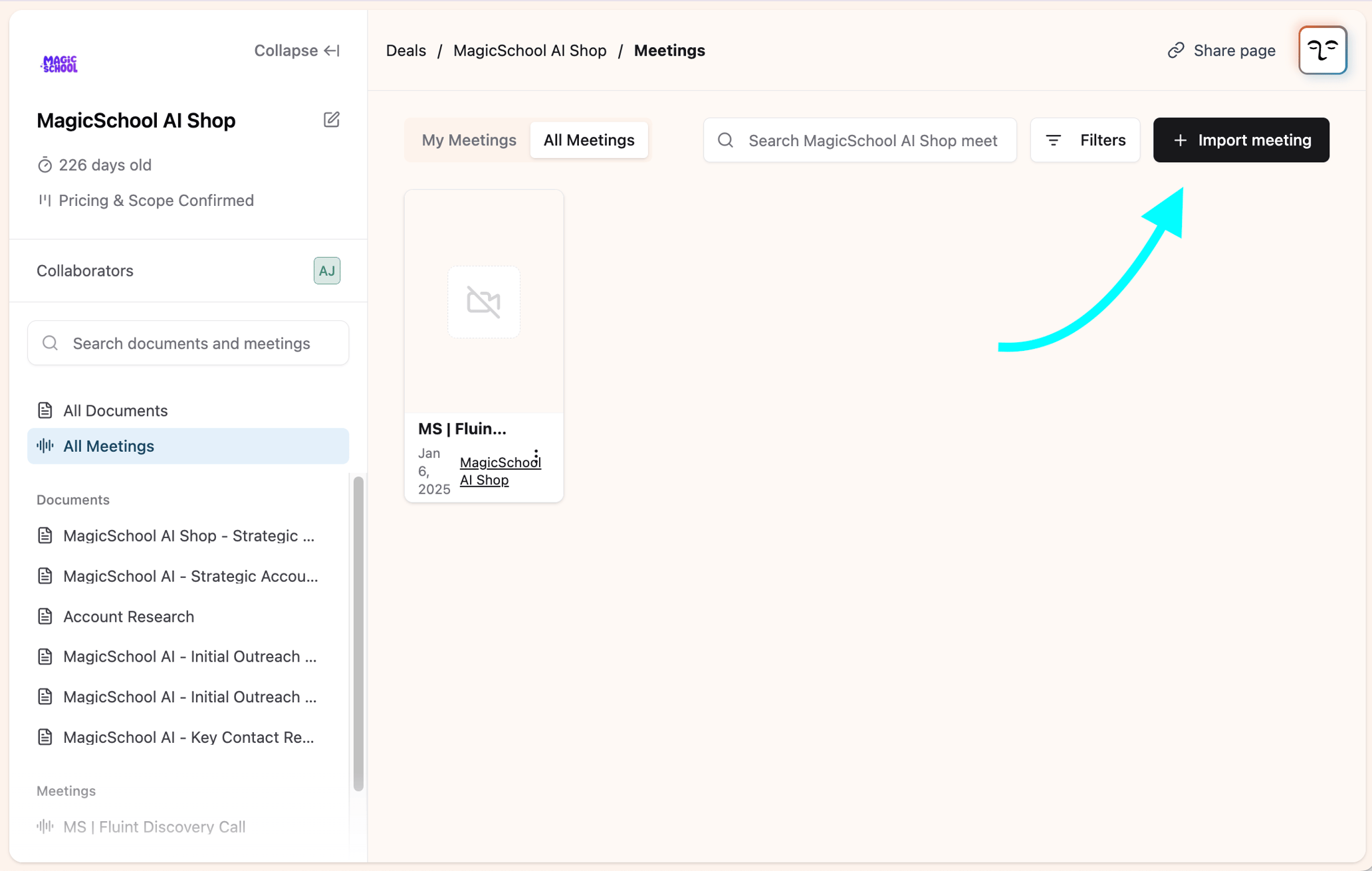Click the pipeline icon beside Pricing & Scope Confirmed

45,200
